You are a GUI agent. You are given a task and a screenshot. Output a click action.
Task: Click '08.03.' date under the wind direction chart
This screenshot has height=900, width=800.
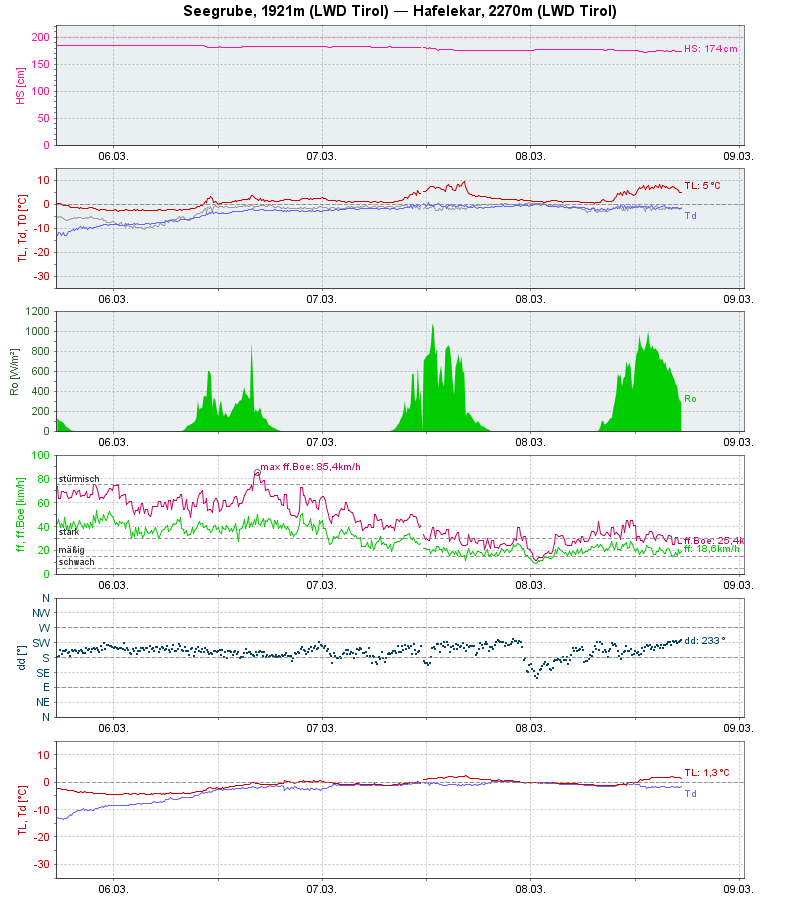[530, 728]
